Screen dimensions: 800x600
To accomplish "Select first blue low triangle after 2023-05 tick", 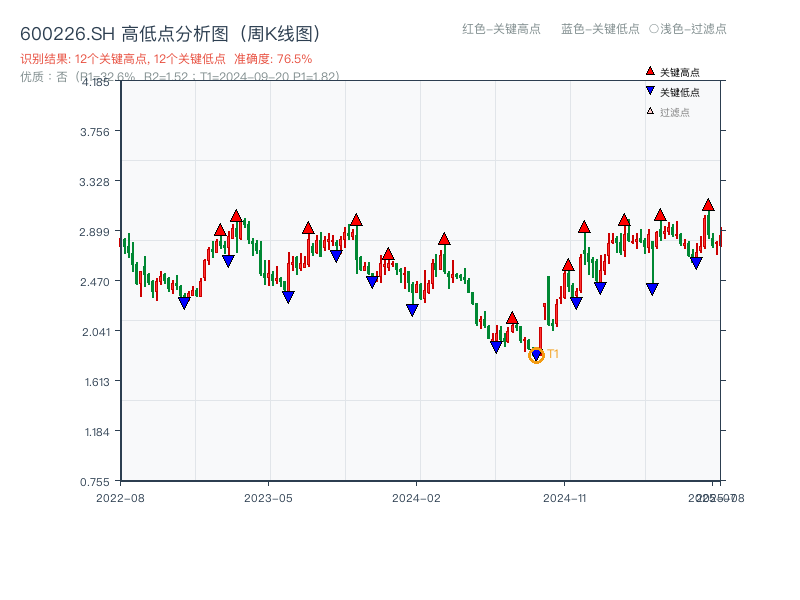I will (x=288, y=297).
